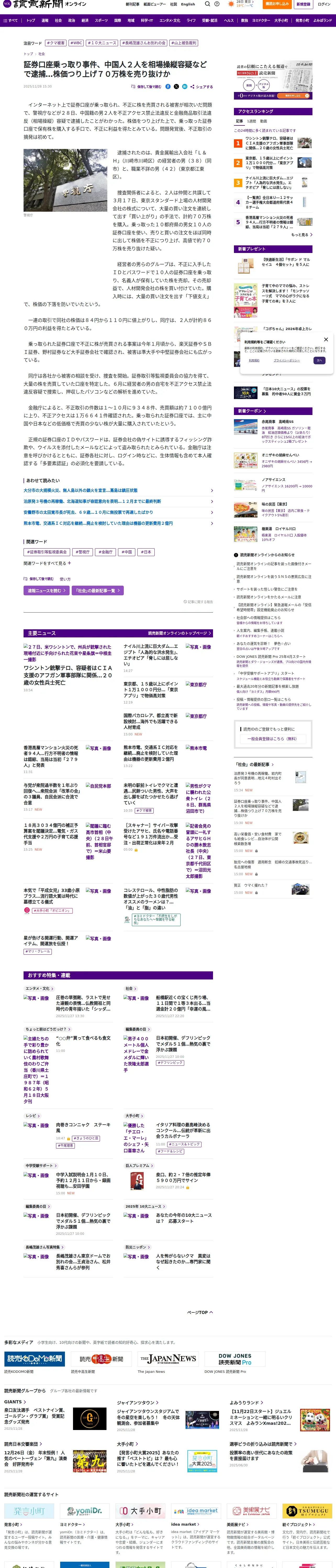Click the #山上被告裁判 hot word tag
The height and width of the screenshot is (1568, 336).
(x=183, y=43)
